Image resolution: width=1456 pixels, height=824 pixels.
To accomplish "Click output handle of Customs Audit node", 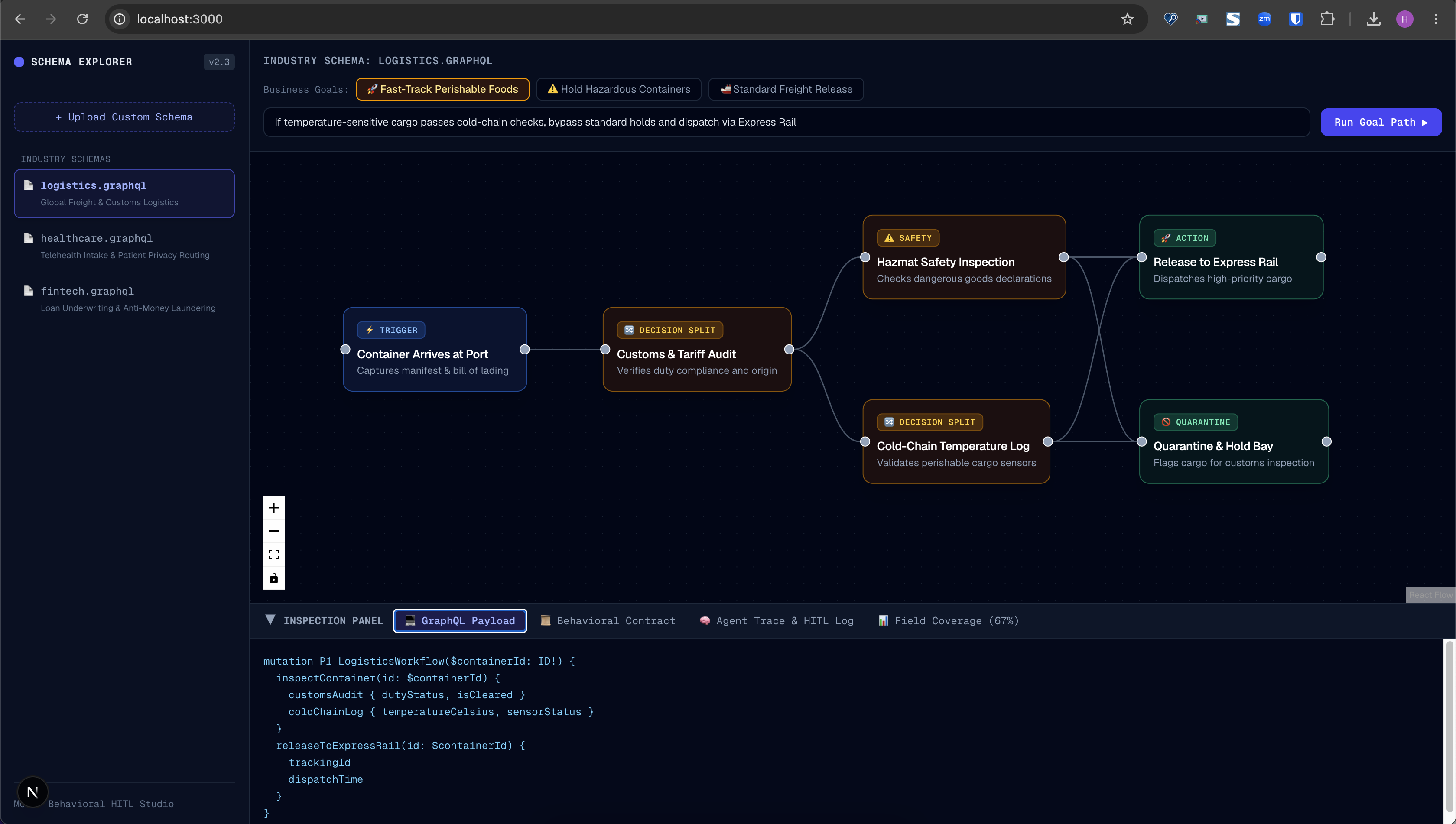I will (789, 349).
